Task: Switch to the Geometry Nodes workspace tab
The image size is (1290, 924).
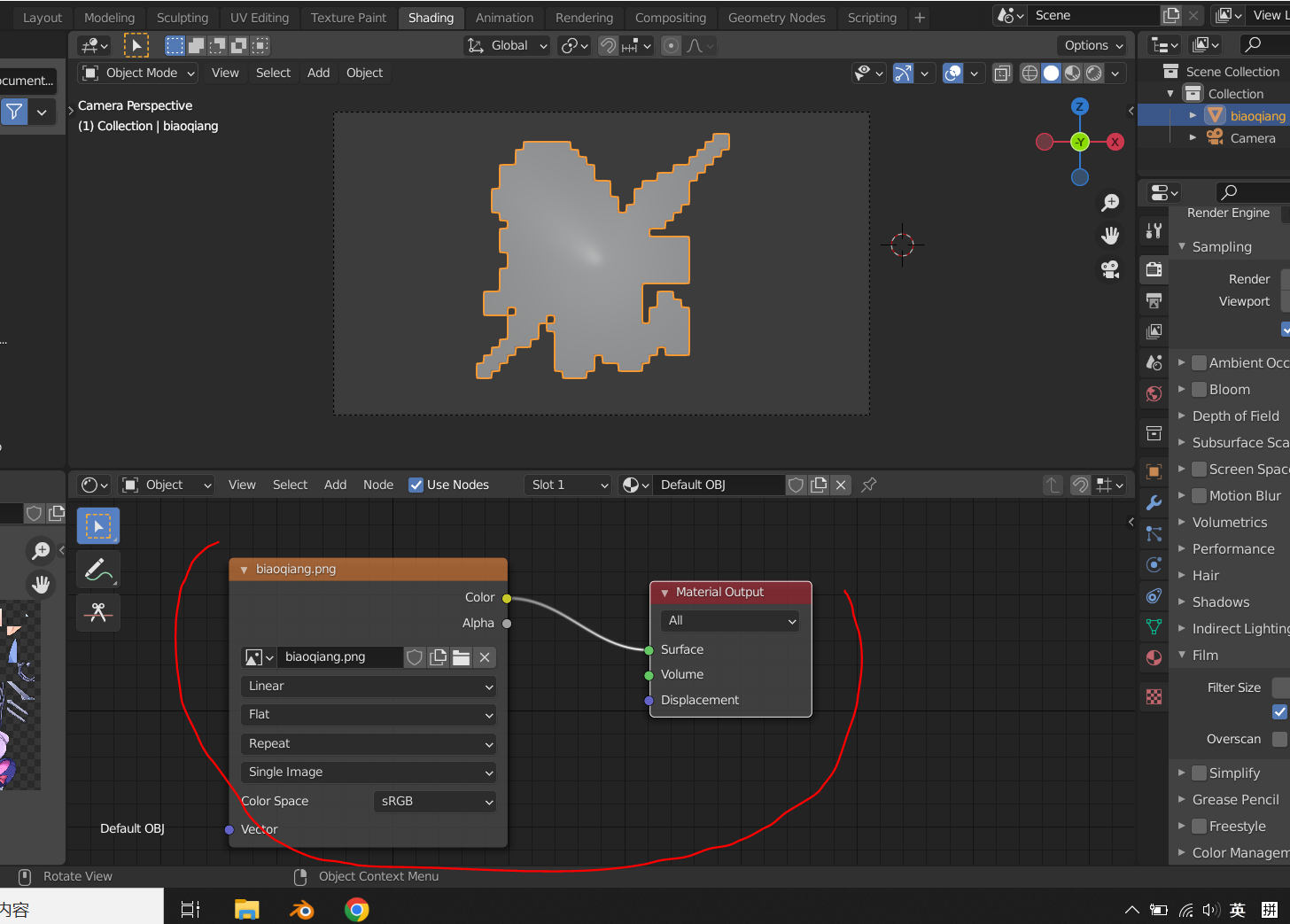Action: pos(776,18)
